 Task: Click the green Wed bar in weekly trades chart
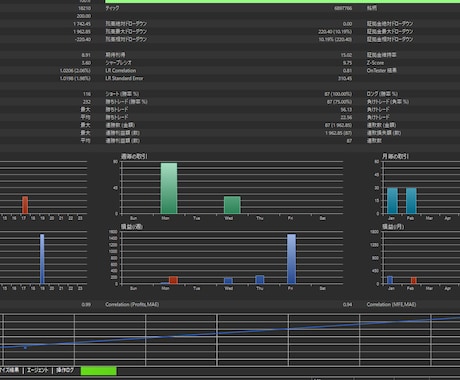click(232, 205)
